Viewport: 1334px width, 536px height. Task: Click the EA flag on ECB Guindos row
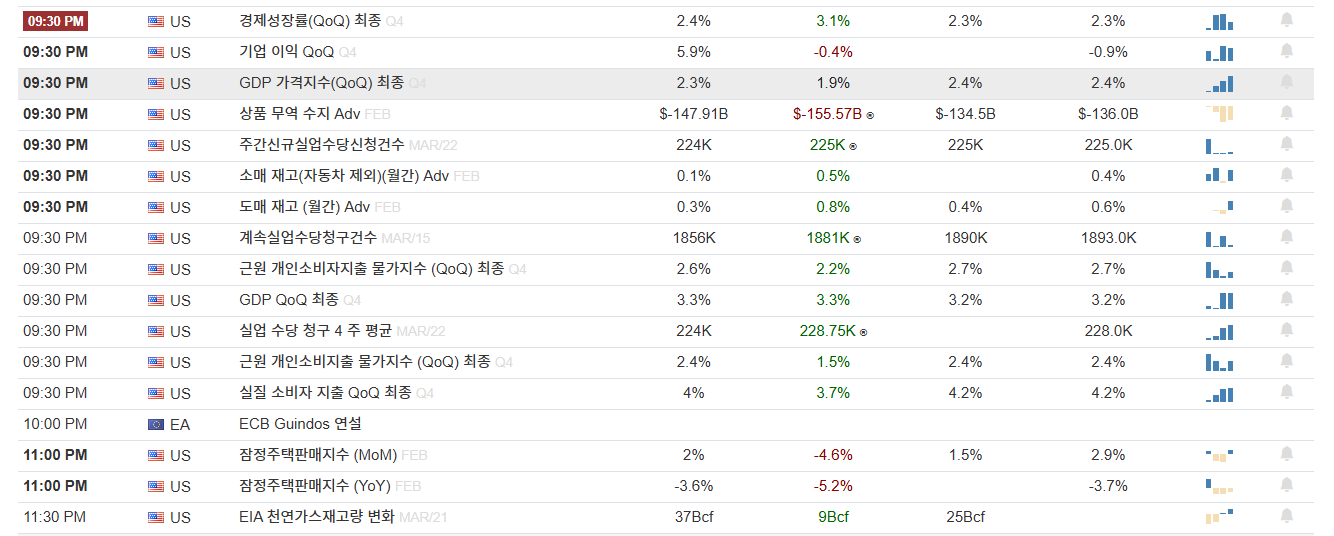click(156, 424)
